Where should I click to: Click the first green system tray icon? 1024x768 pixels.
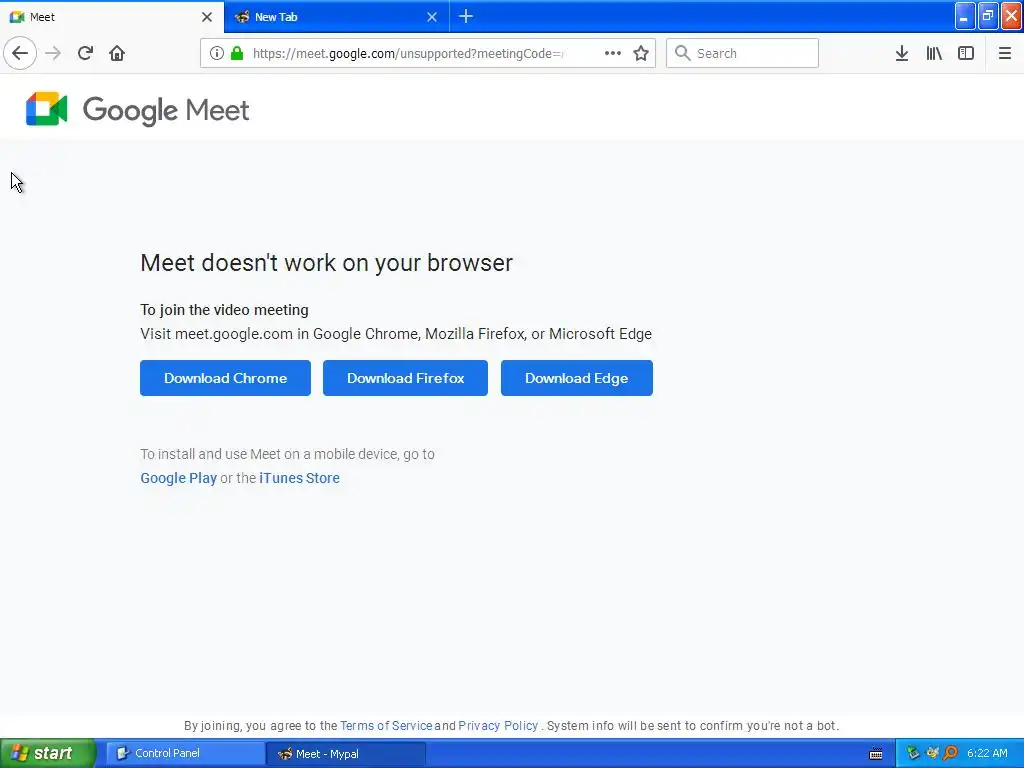click(x=913, y=753)
